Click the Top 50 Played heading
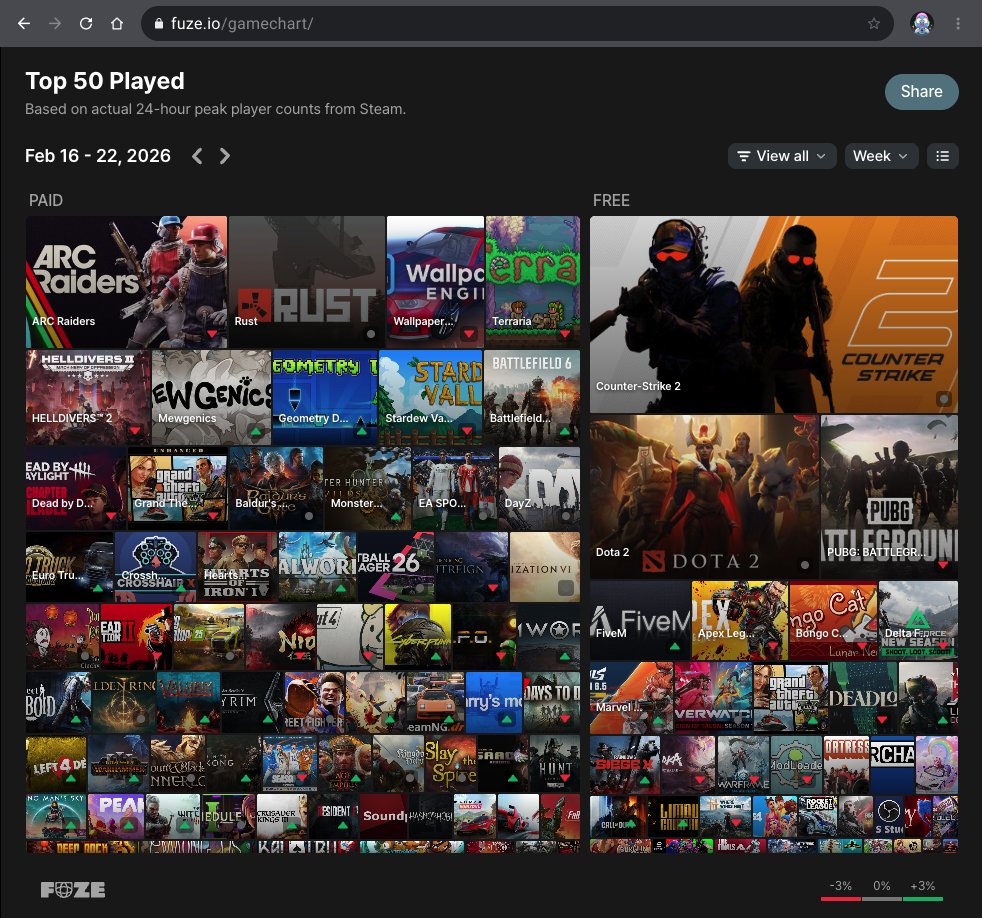 (x=105, y=81)
